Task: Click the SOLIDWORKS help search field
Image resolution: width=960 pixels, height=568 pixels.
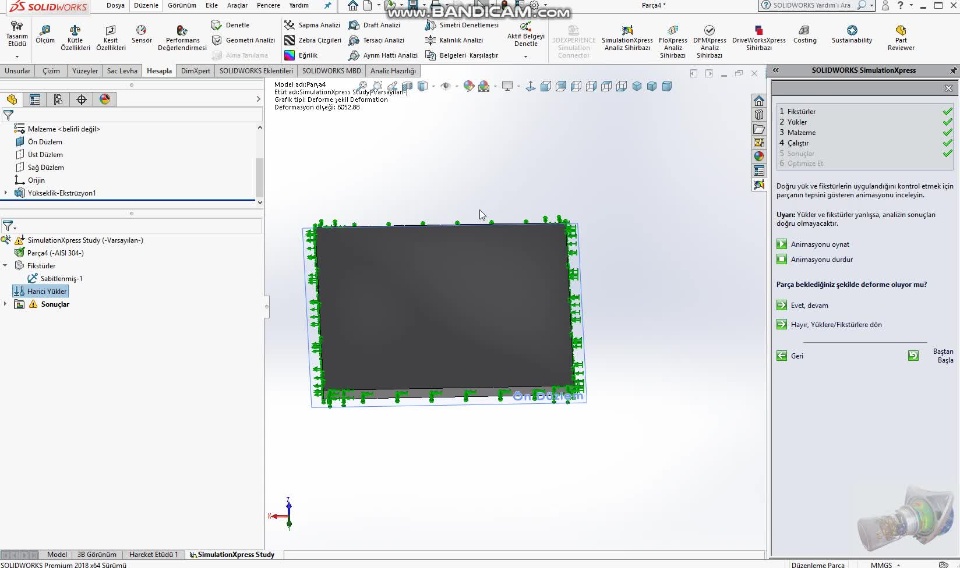Action: [814, 6]
